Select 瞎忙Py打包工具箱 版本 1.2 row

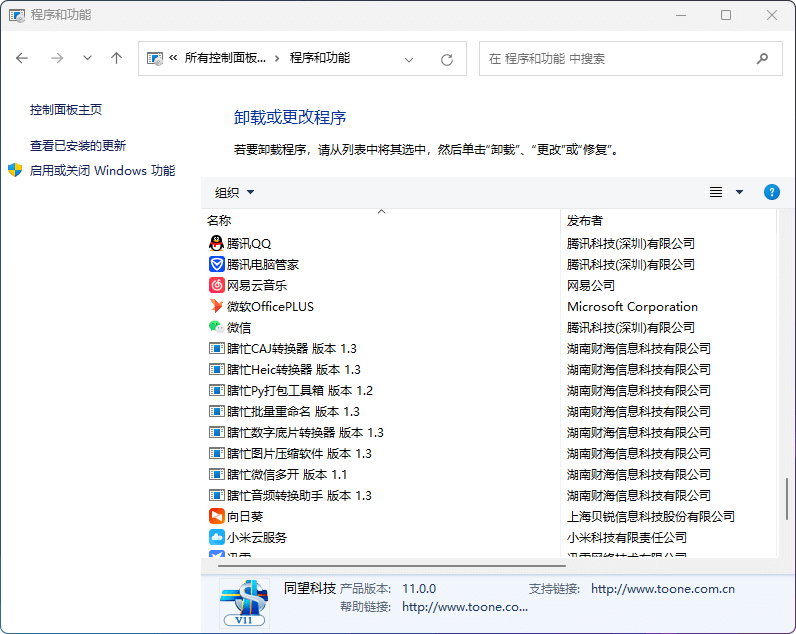pos(300,391)
